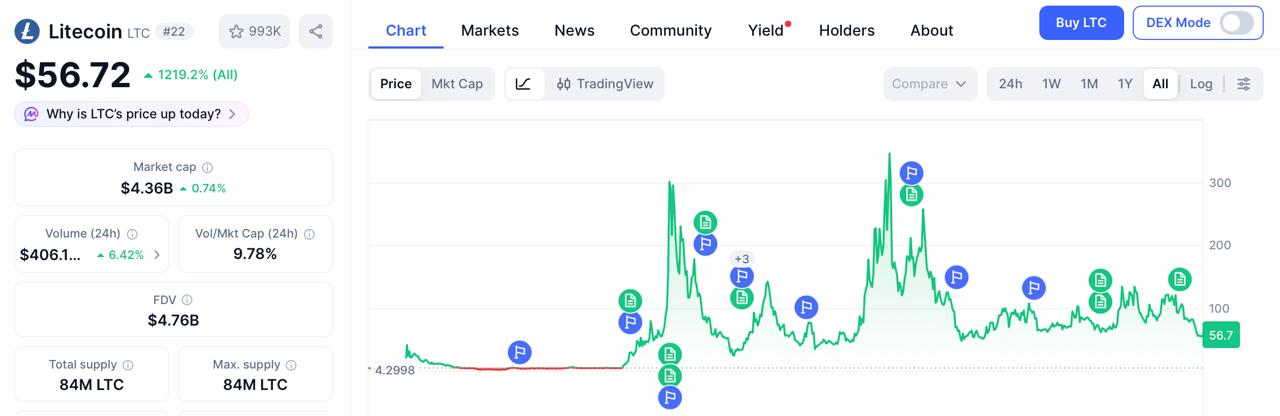Click the +3 events marker on chart
Viewport: 1280px width, 416px height.
coord(741,259)
